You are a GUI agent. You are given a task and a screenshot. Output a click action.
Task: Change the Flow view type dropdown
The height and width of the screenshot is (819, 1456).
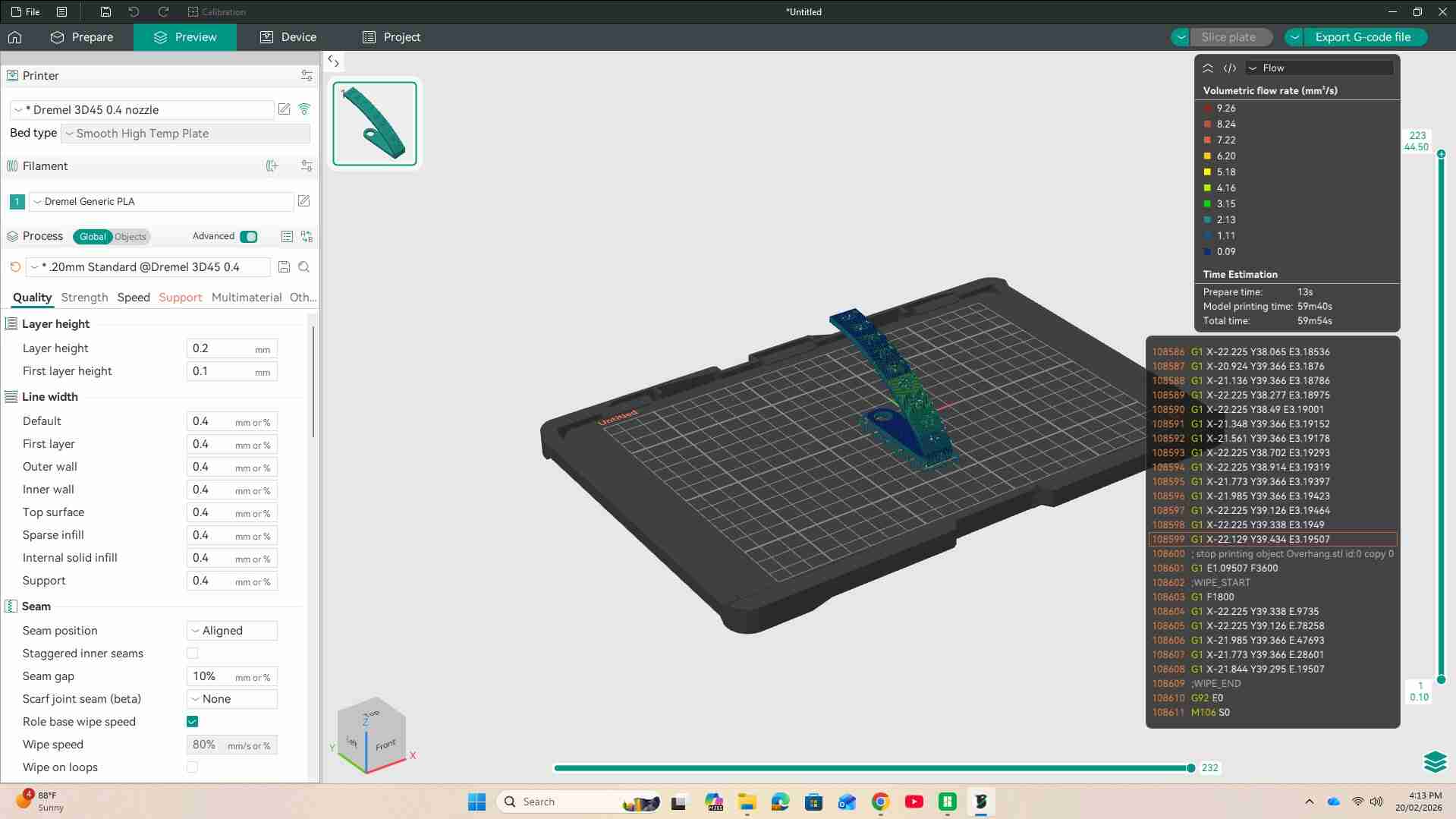pos(1319,68)
